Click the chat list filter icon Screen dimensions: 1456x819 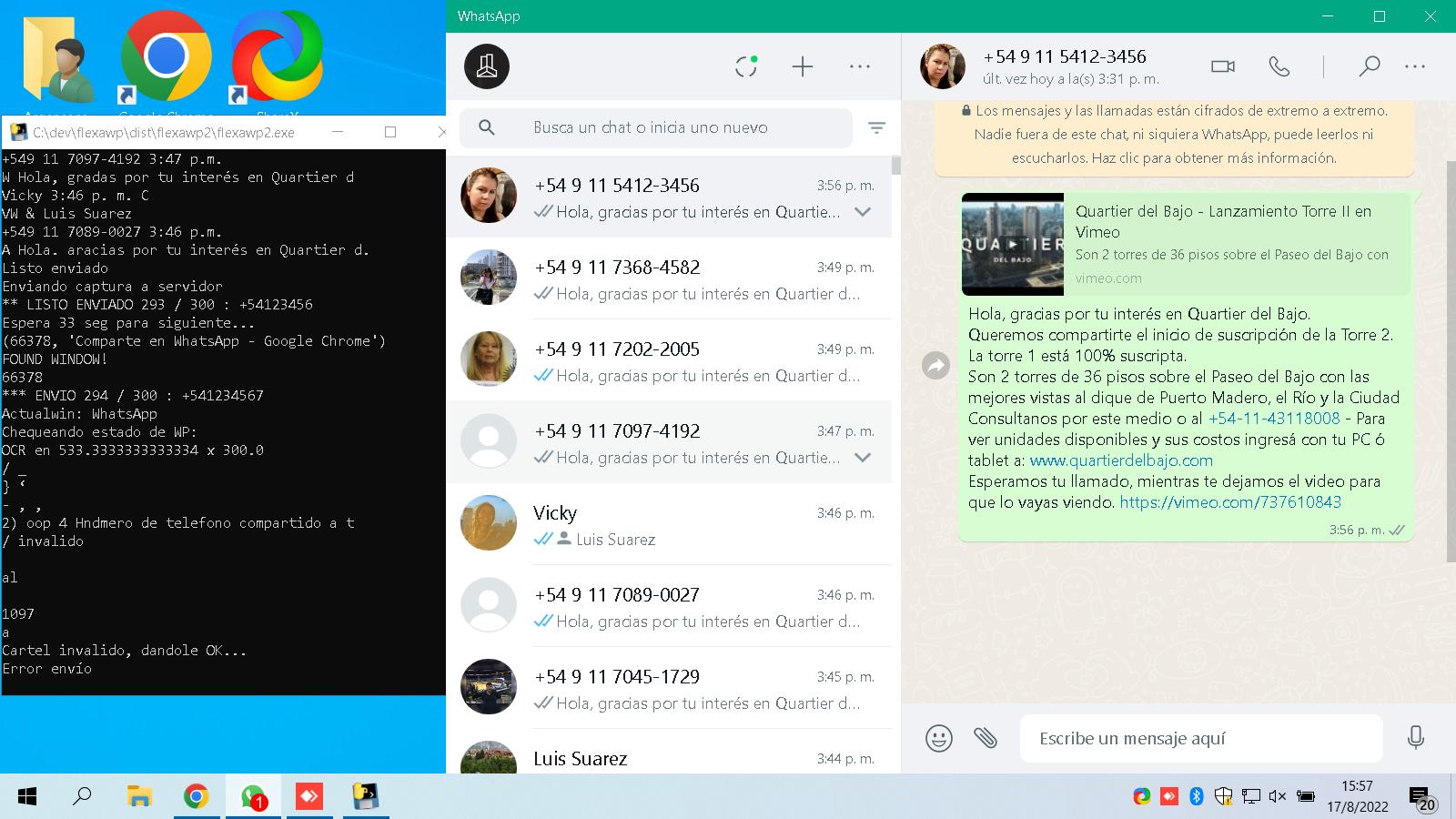[876, 128]
